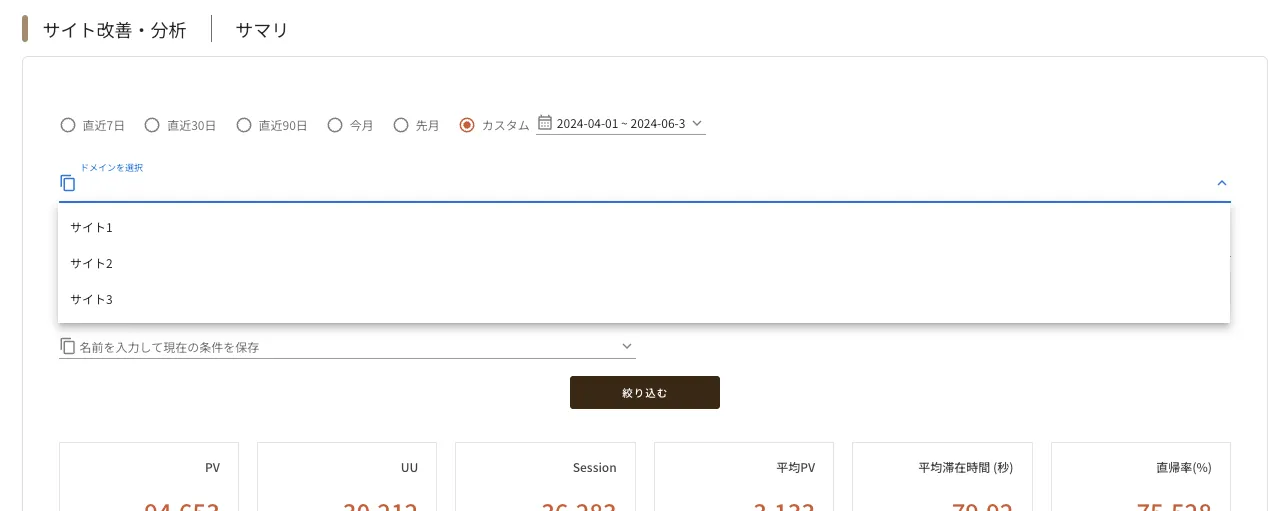Collapse the domain dropdown with up chevron
The height and width of the screenshot is (511, 1280).
[1222, 183]
